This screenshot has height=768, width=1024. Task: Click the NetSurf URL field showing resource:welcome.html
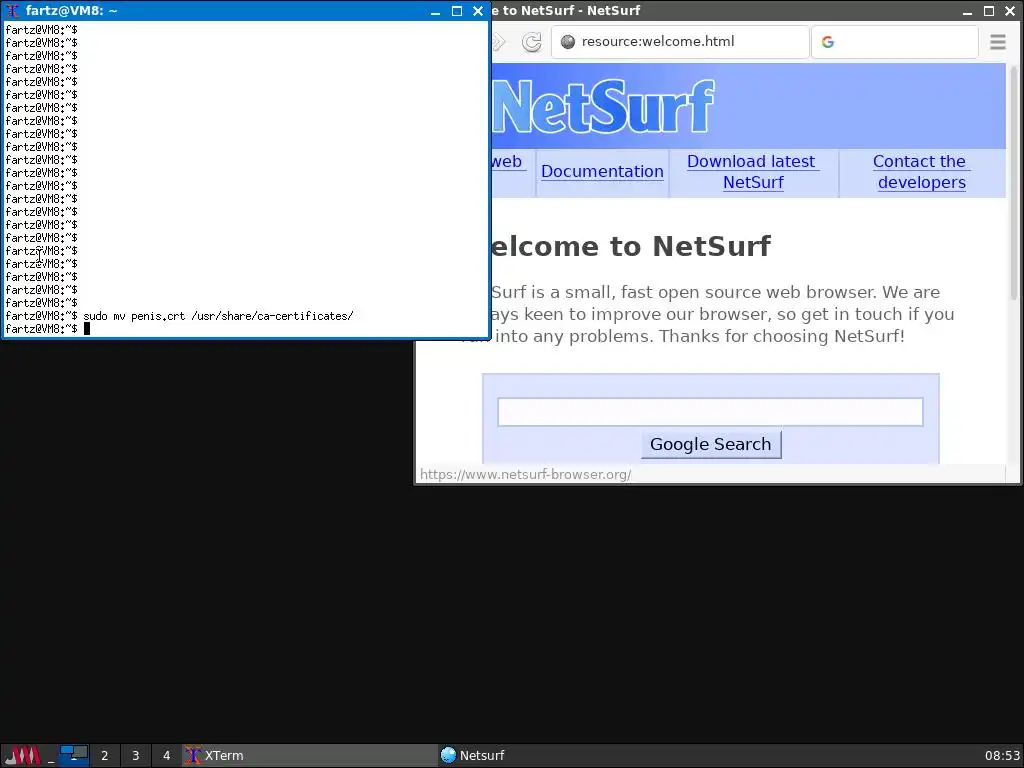point(680,42)
